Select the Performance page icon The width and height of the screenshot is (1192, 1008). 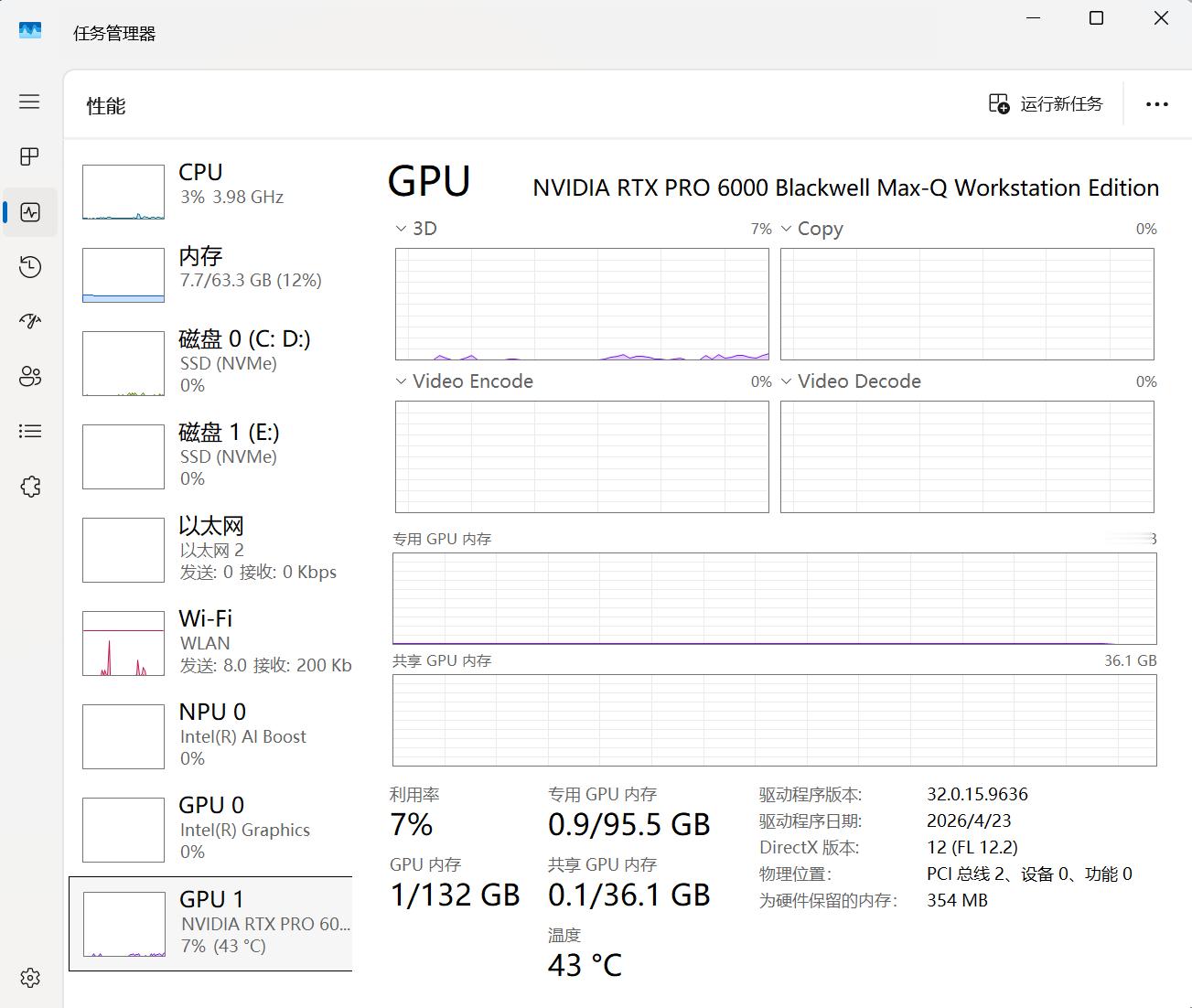pyautogui.click(x=30, y=212)
